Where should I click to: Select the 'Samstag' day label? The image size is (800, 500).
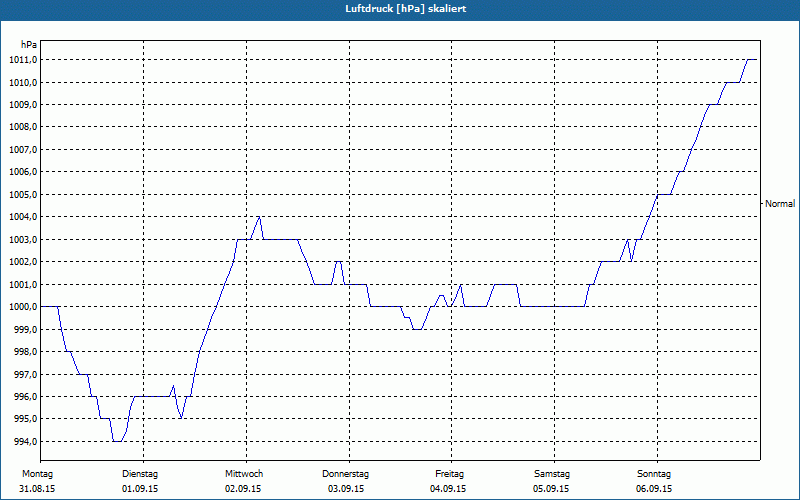pos(552,474)
